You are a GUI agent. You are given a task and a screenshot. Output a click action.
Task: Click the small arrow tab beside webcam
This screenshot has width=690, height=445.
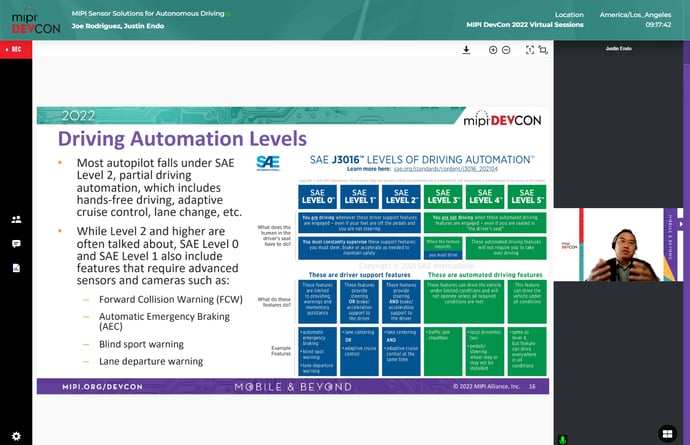(x=681, y=224)
